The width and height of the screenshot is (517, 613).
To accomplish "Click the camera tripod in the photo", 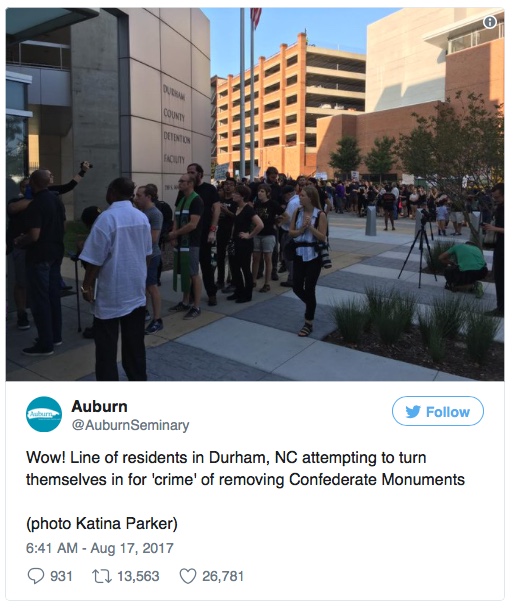I will click(x=419, y=250).
